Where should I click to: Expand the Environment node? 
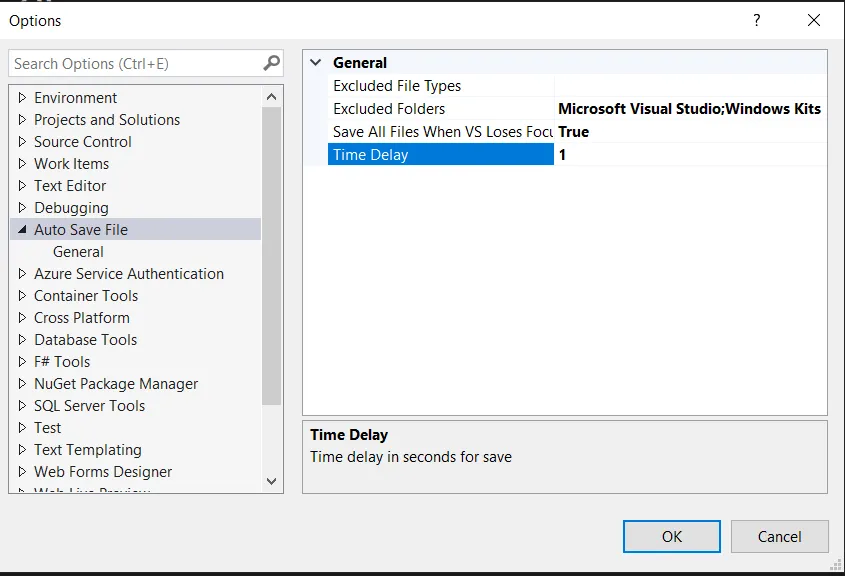point(22,98)
